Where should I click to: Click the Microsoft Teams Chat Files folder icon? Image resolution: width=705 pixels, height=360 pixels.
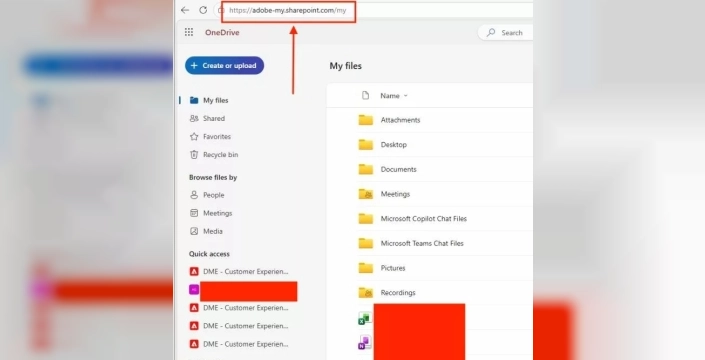tap(366, 243)
